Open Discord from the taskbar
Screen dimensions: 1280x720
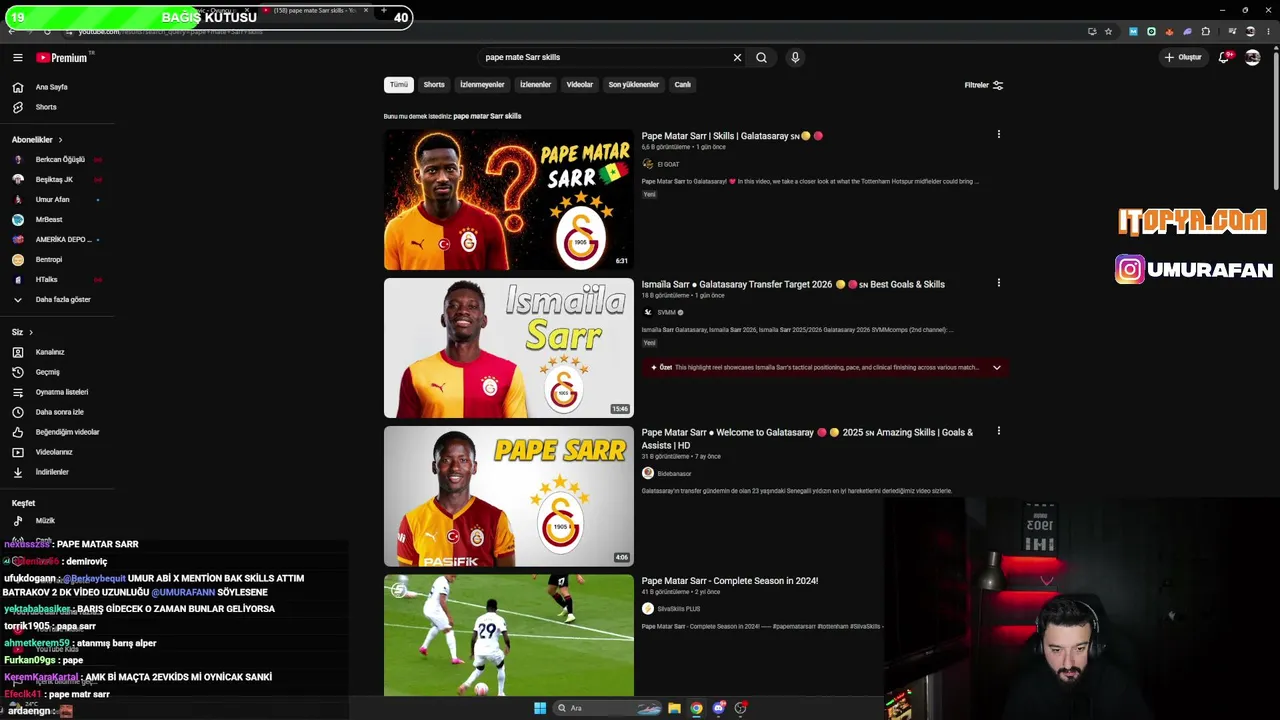tap(718, 708)
